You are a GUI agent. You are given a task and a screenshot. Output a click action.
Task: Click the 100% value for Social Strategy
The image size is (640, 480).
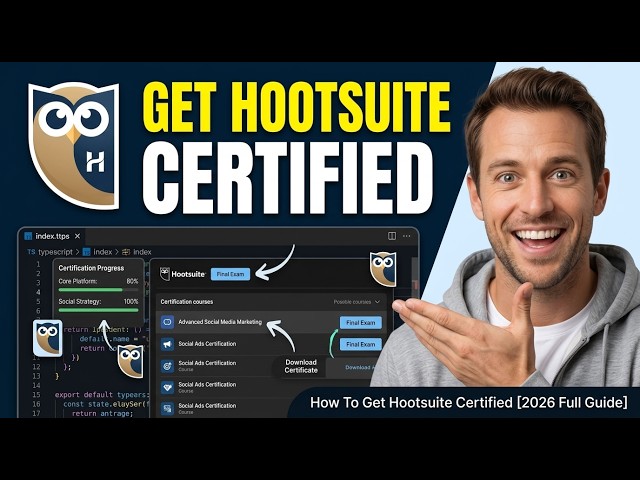[131, 302]
